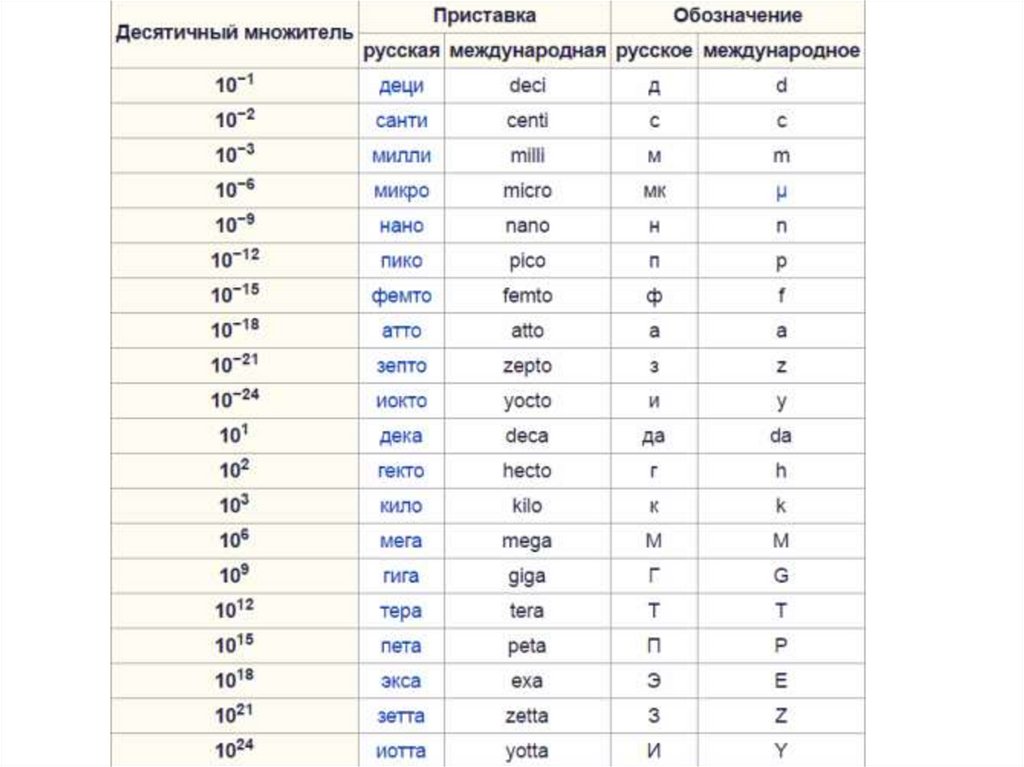The width and height of the screenshot is (1024, 767).
Task: Open the гекто prefix link
Action: 400,471
